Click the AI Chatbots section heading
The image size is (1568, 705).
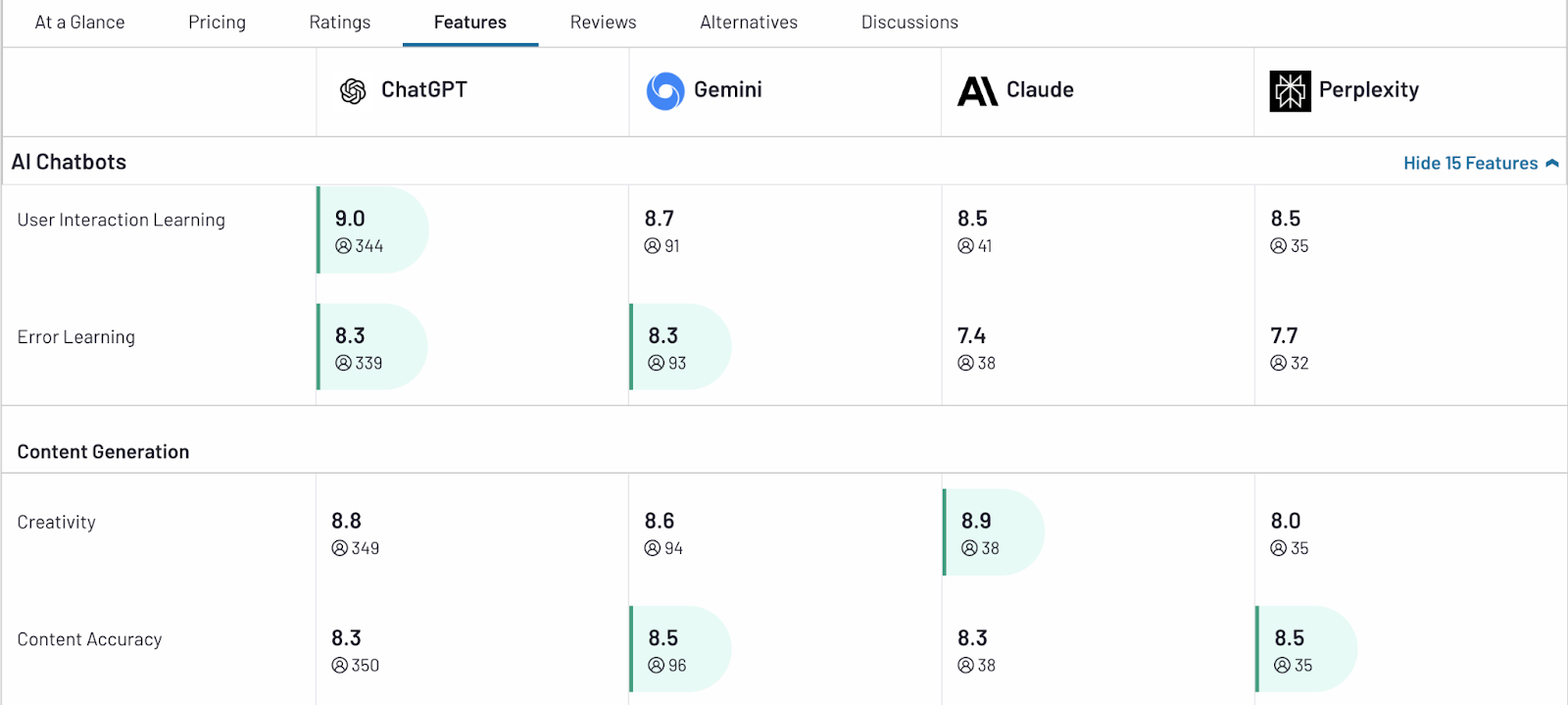[69, 162]
